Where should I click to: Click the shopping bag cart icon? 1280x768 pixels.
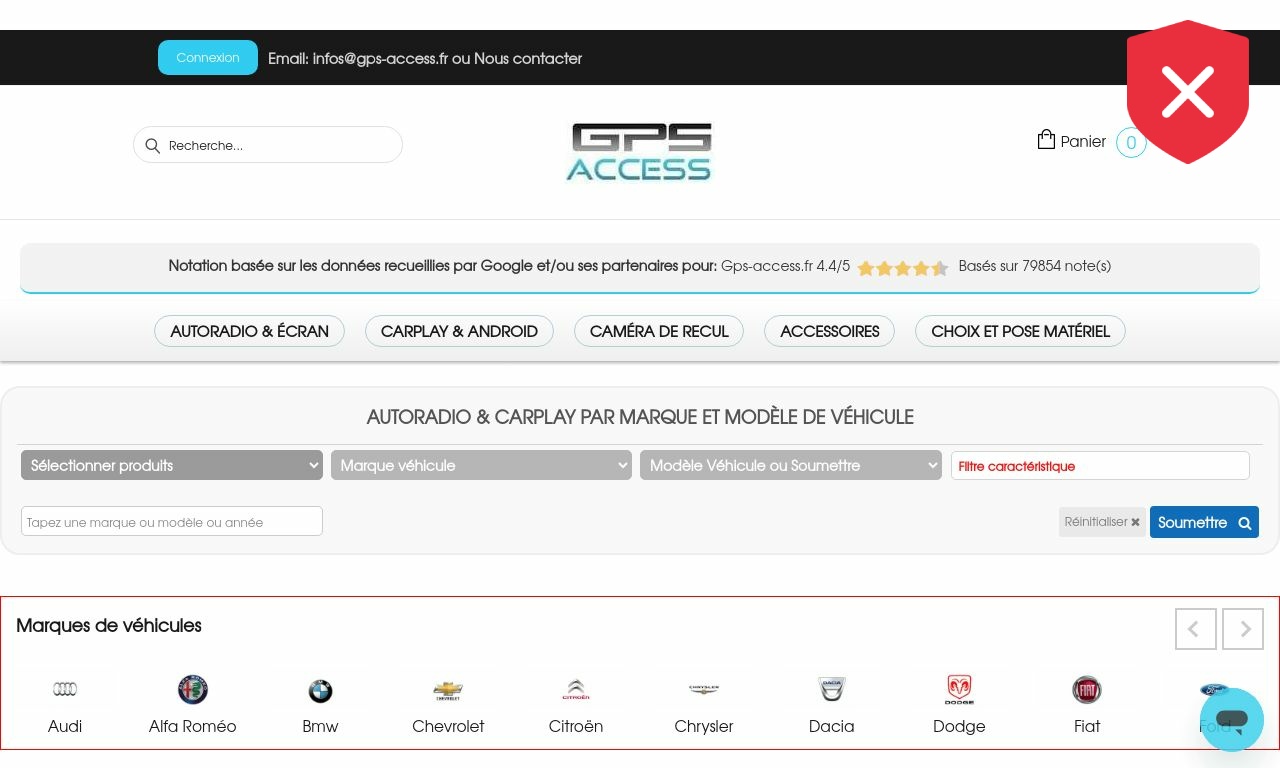(1046, 139)
